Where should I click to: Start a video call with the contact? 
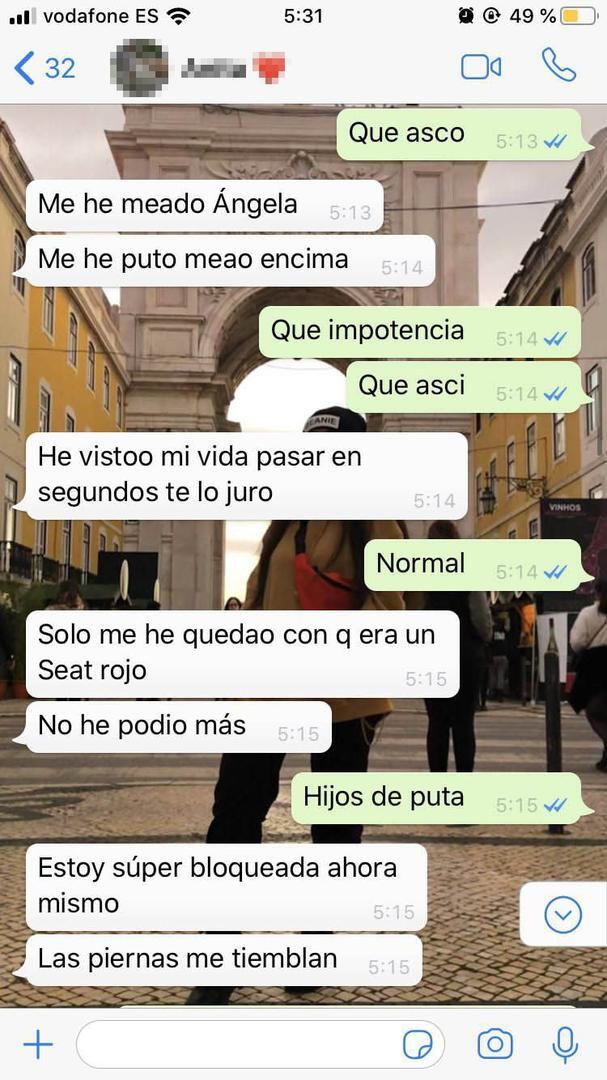click(481, 68)
